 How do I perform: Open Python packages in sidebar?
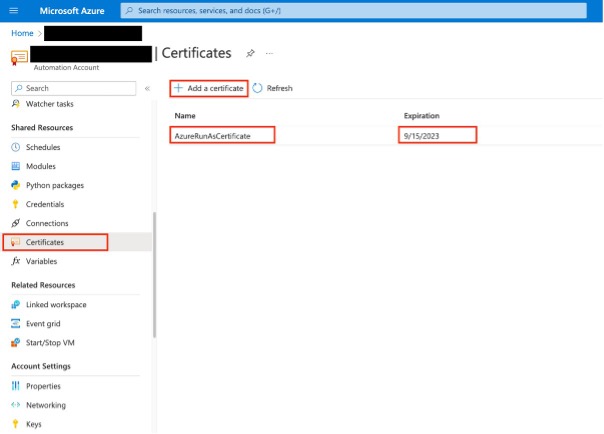pos(55,185)
